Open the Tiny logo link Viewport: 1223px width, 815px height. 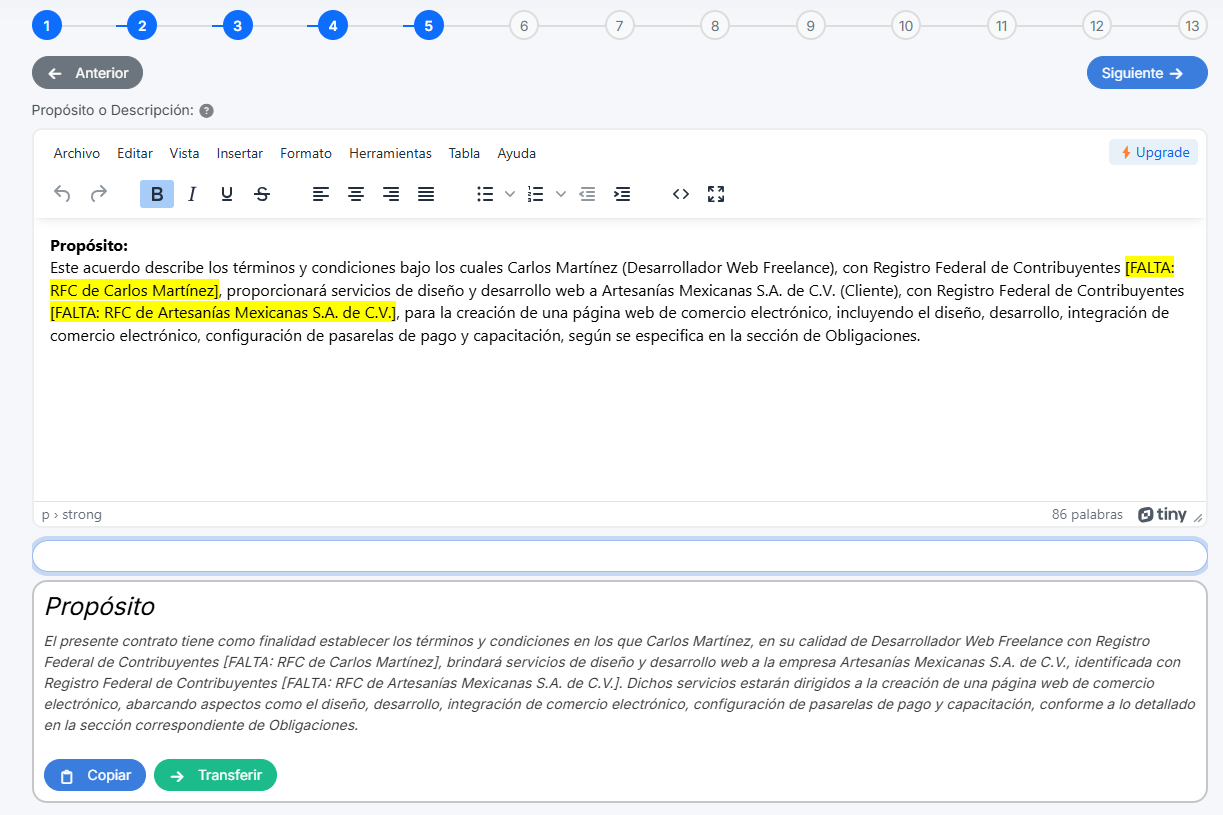(x=1162, y=515)
